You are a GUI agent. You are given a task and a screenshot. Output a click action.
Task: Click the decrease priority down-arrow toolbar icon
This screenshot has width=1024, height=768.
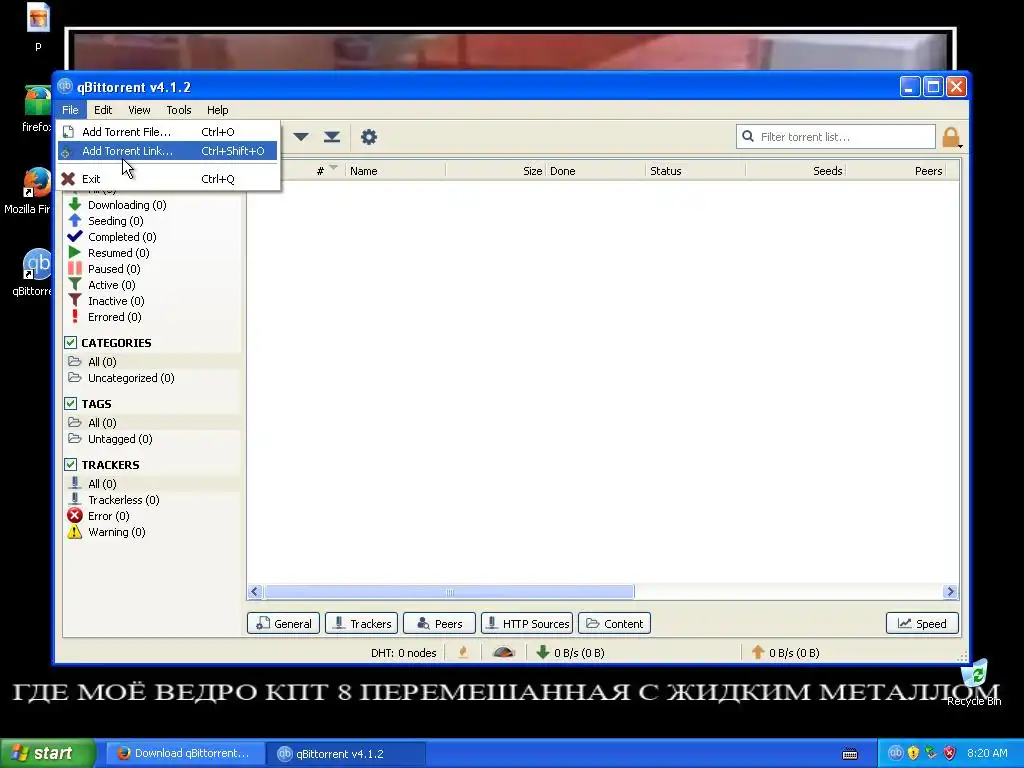coord(300,137)
